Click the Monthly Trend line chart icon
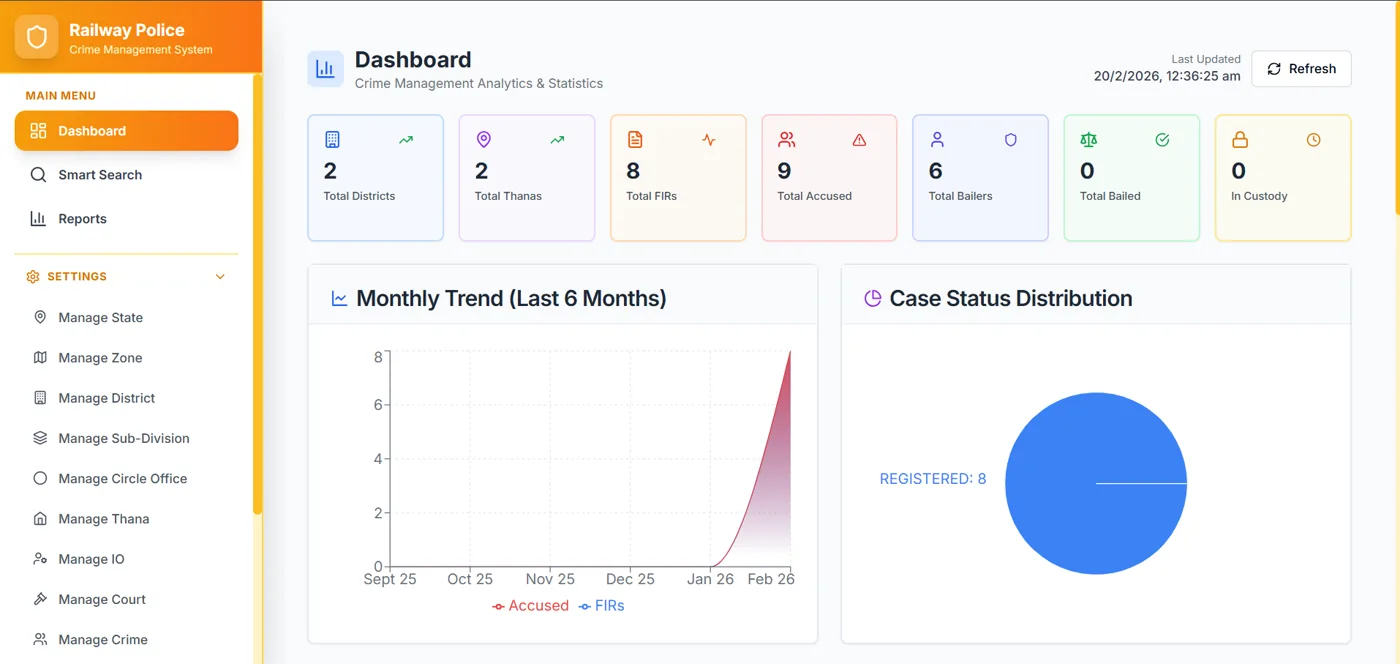1400x664 pixels. pyautogui.click(x=339, y=299)
